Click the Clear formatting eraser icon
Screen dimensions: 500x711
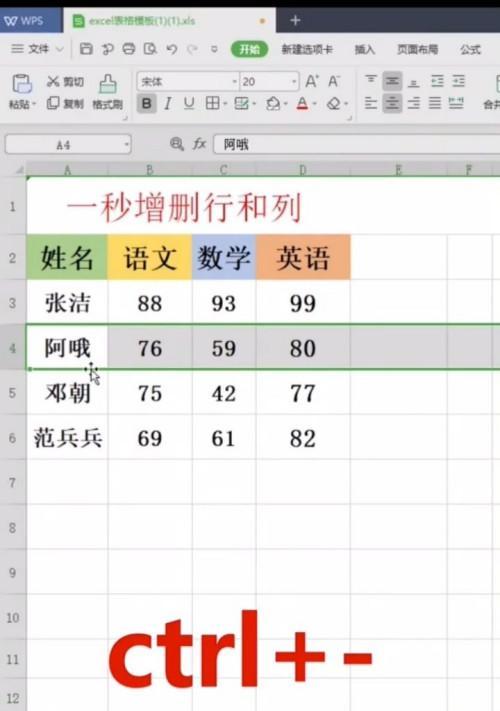tap(334, 104)
